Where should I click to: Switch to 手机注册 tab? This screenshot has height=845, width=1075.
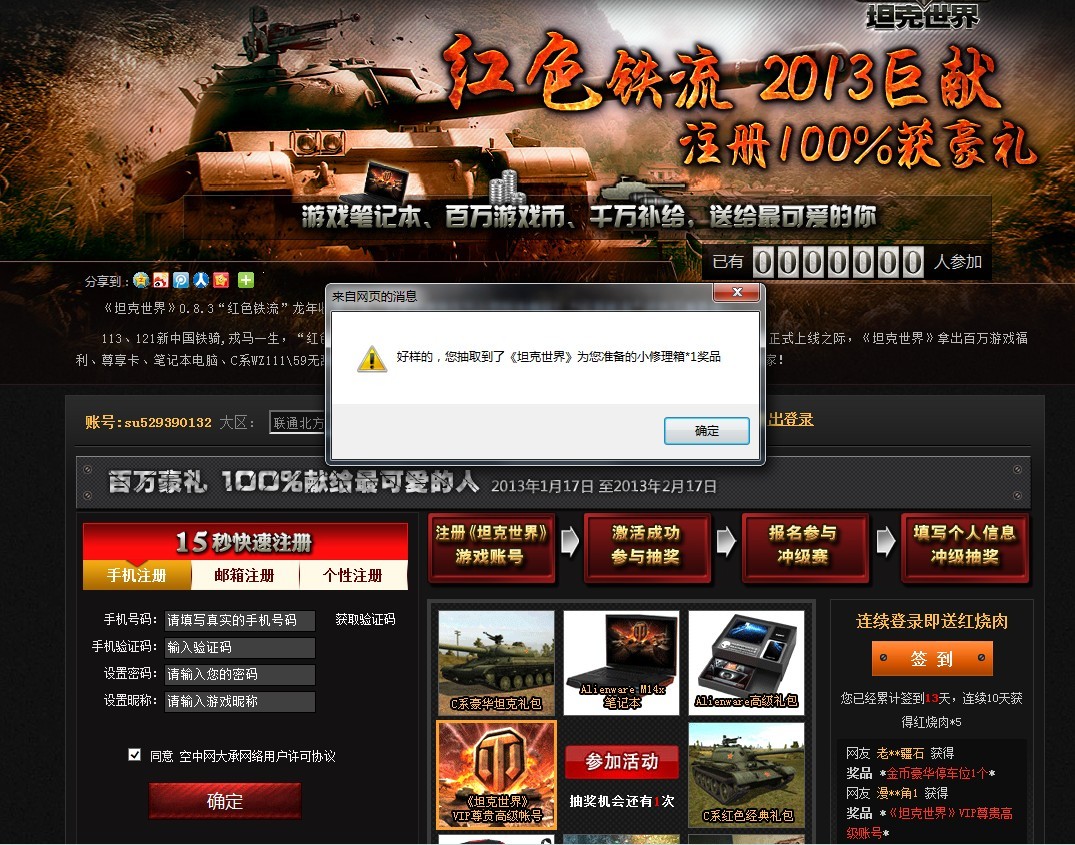click(136, 575)
